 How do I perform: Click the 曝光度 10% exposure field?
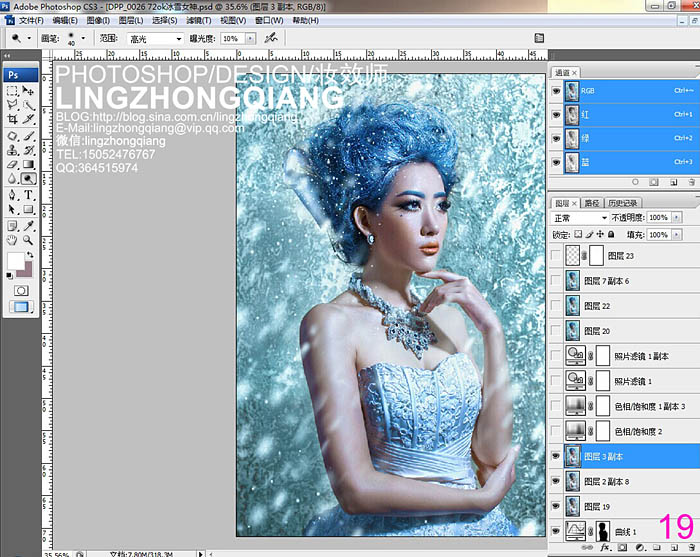(x=233, y=39)
